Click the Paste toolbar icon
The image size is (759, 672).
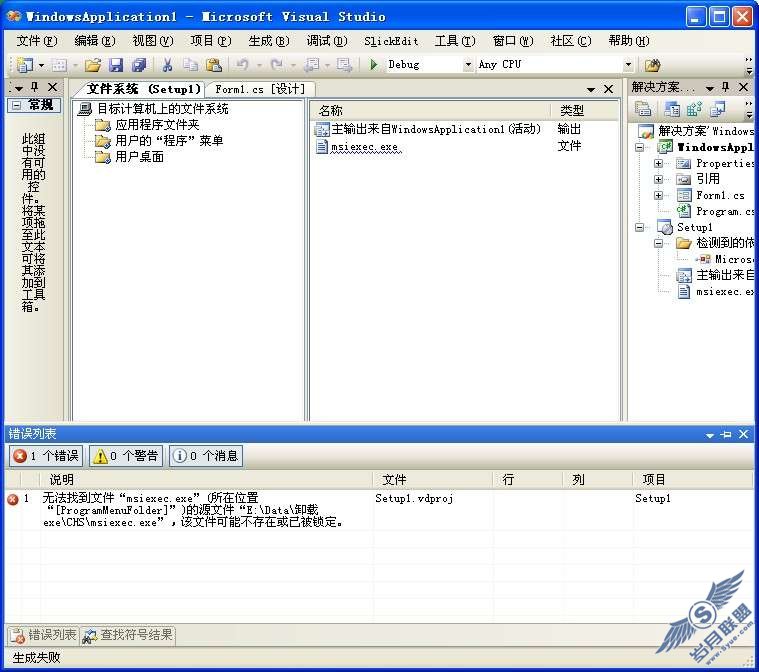coord(213,64)
